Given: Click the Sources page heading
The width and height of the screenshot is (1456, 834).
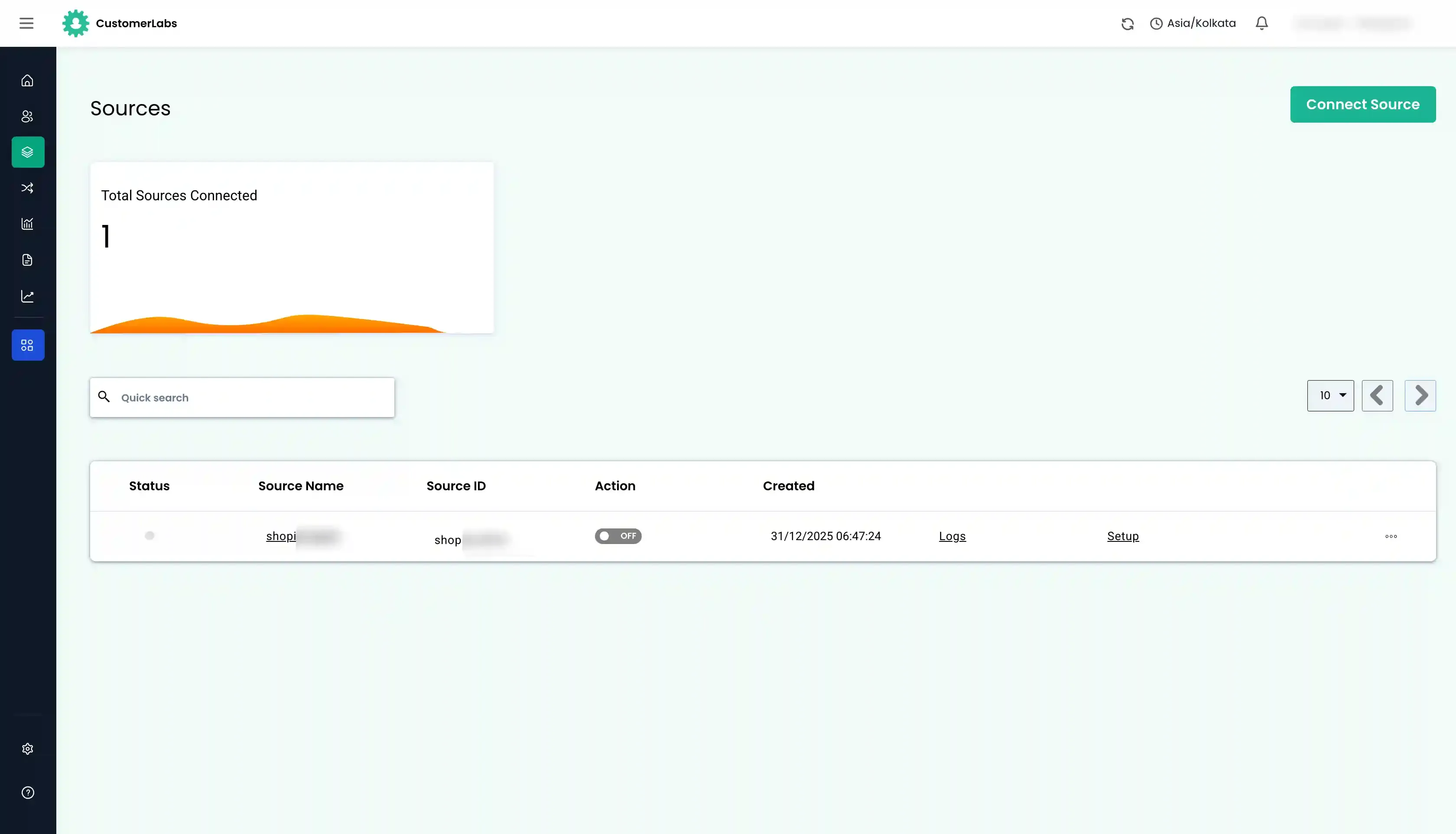Looking at the screenshot, I should click(x=130, y=108).
